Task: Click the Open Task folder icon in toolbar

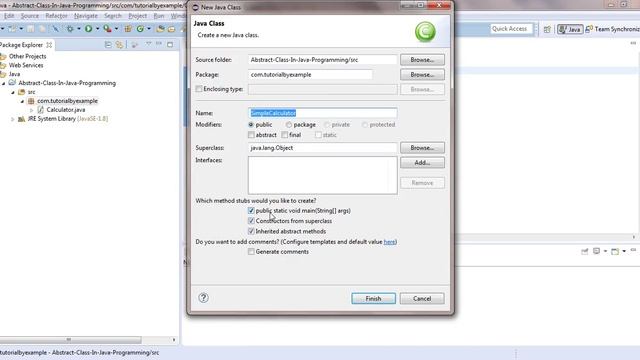Action: 171,29
